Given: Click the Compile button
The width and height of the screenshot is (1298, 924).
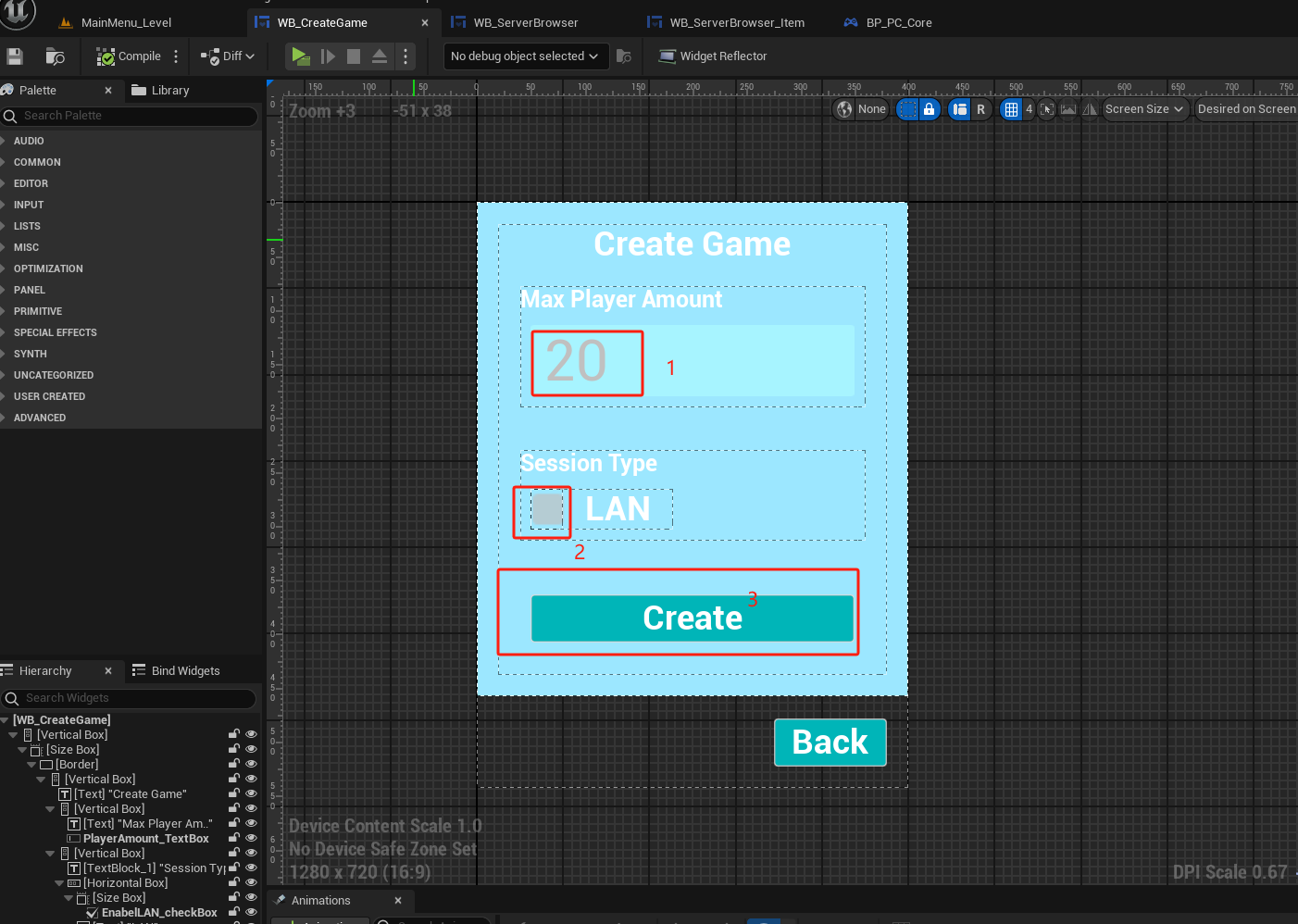Looking at the screenshot, I should pos(129,56).
